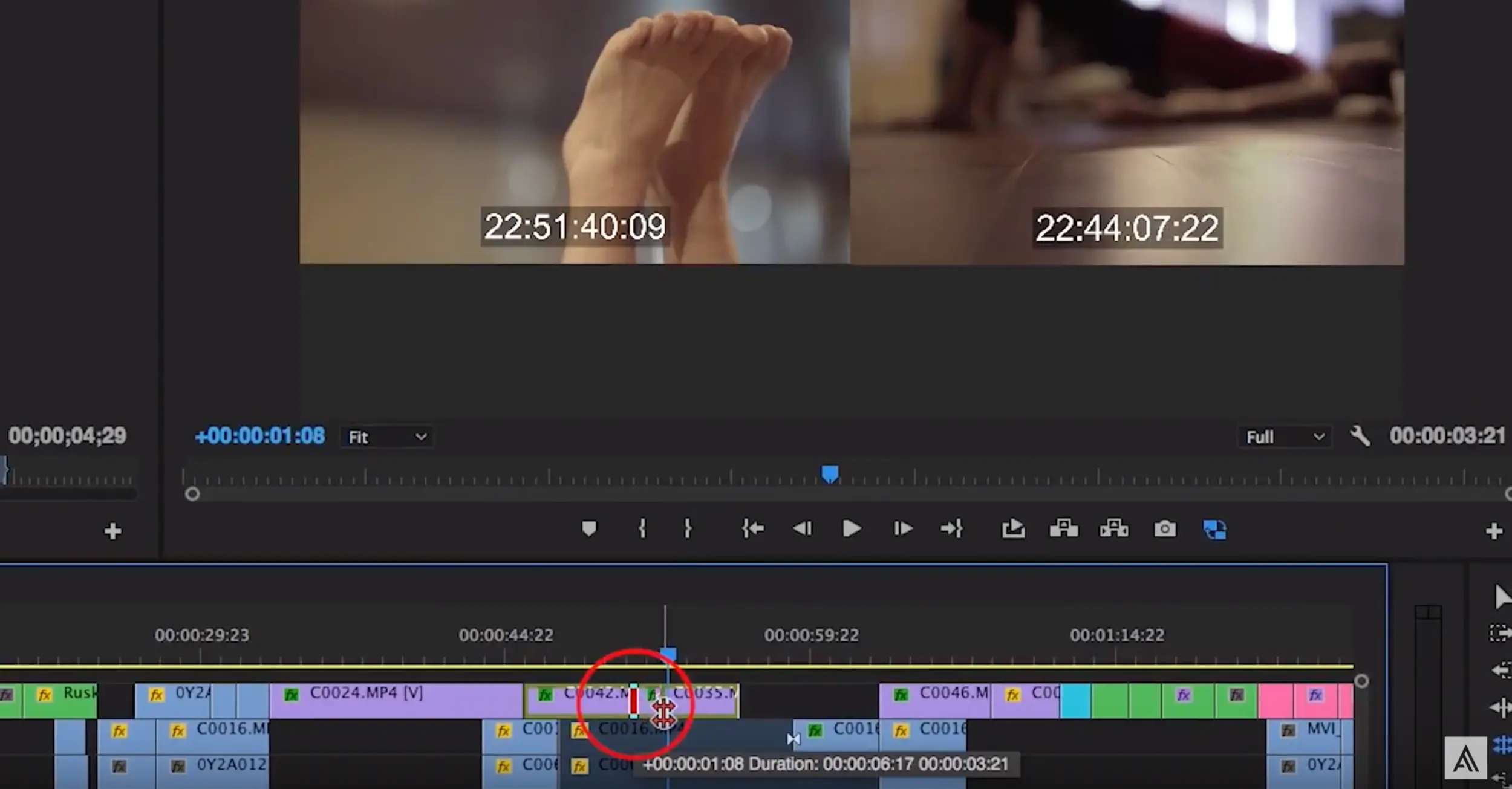Image resolution: width=1512 pixels, height=789 pixels.
Task: Click the 00:00:44:22 ruler position
Action: coord(506,635)
